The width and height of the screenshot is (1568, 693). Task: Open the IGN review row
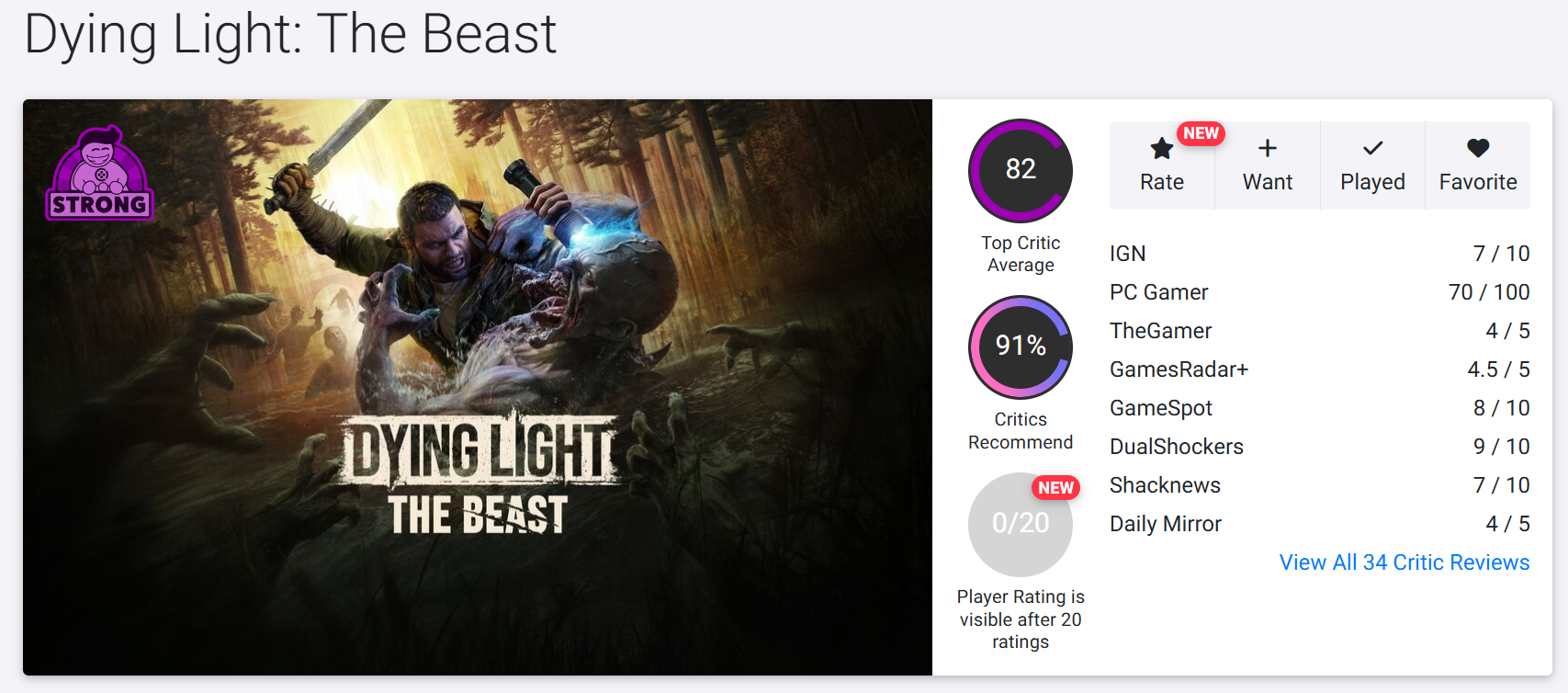1320,254
